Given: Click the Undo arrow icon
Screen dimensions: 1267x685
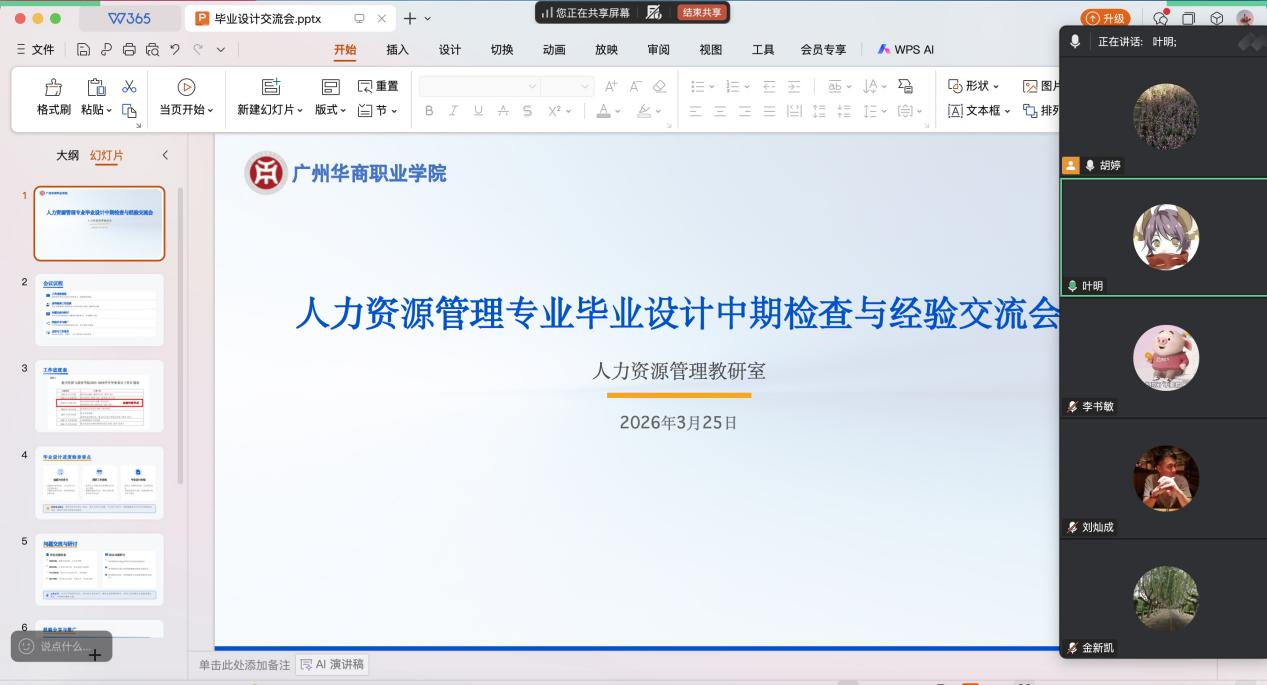Looking at the screenshot, I should coord(175,49).
